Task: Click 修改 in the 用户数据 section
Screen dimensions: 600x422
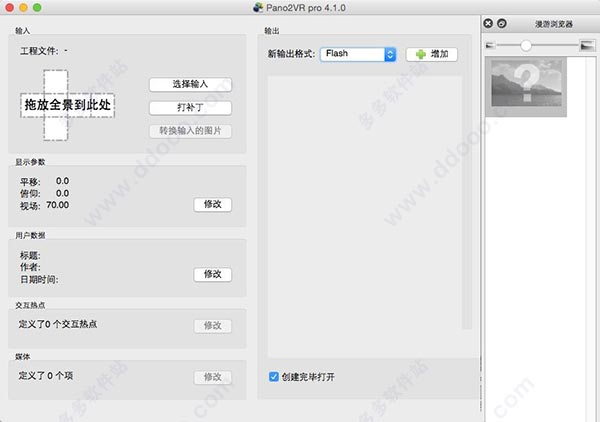Action: pos(212,274)
